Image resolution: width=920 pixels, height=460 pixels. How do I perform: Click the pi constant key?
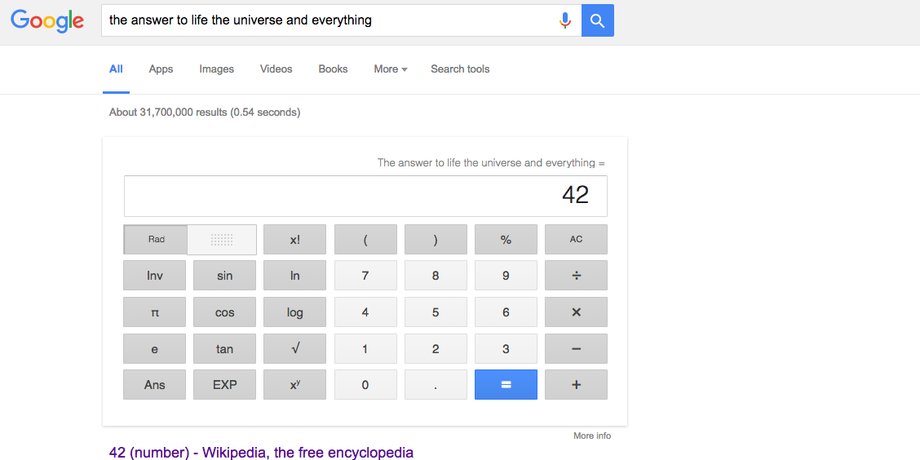[x=154, y=312]
